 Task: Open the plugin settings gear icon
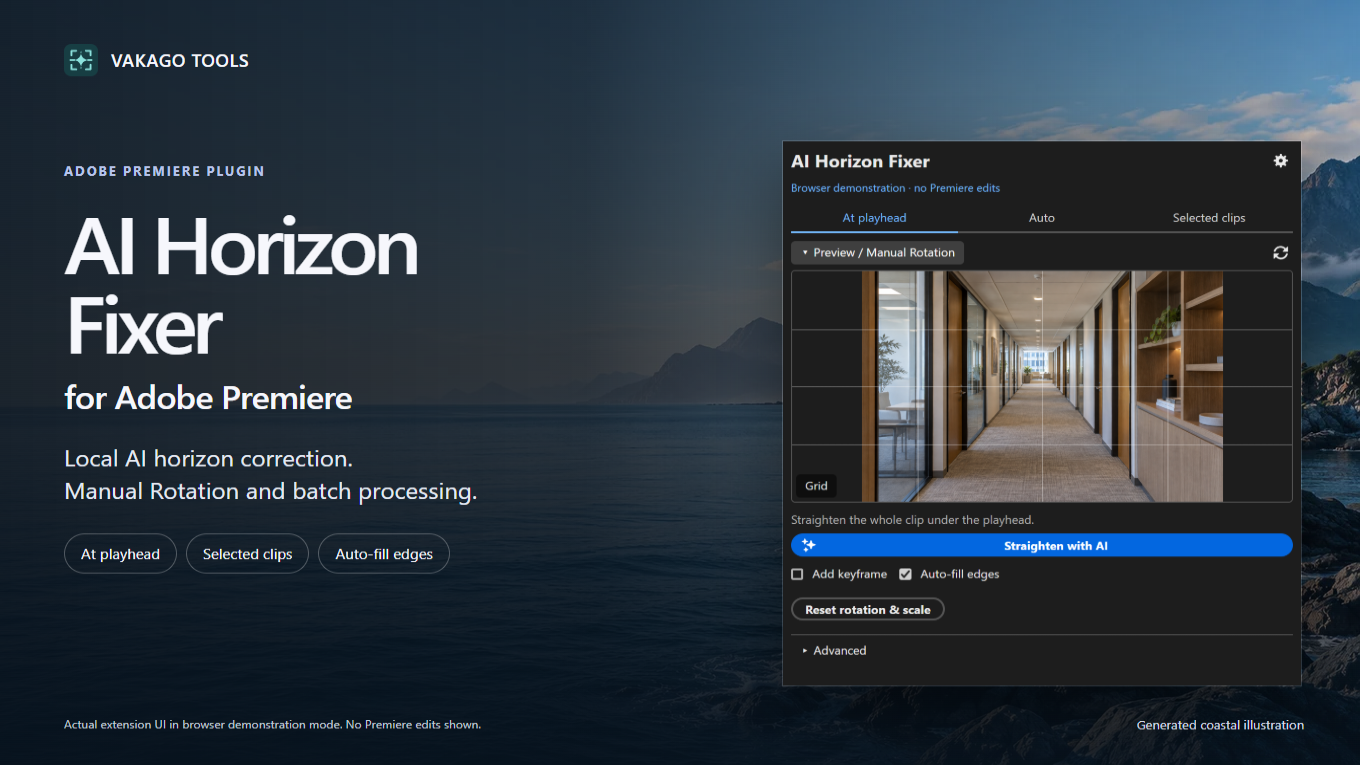coord(1280,161)
